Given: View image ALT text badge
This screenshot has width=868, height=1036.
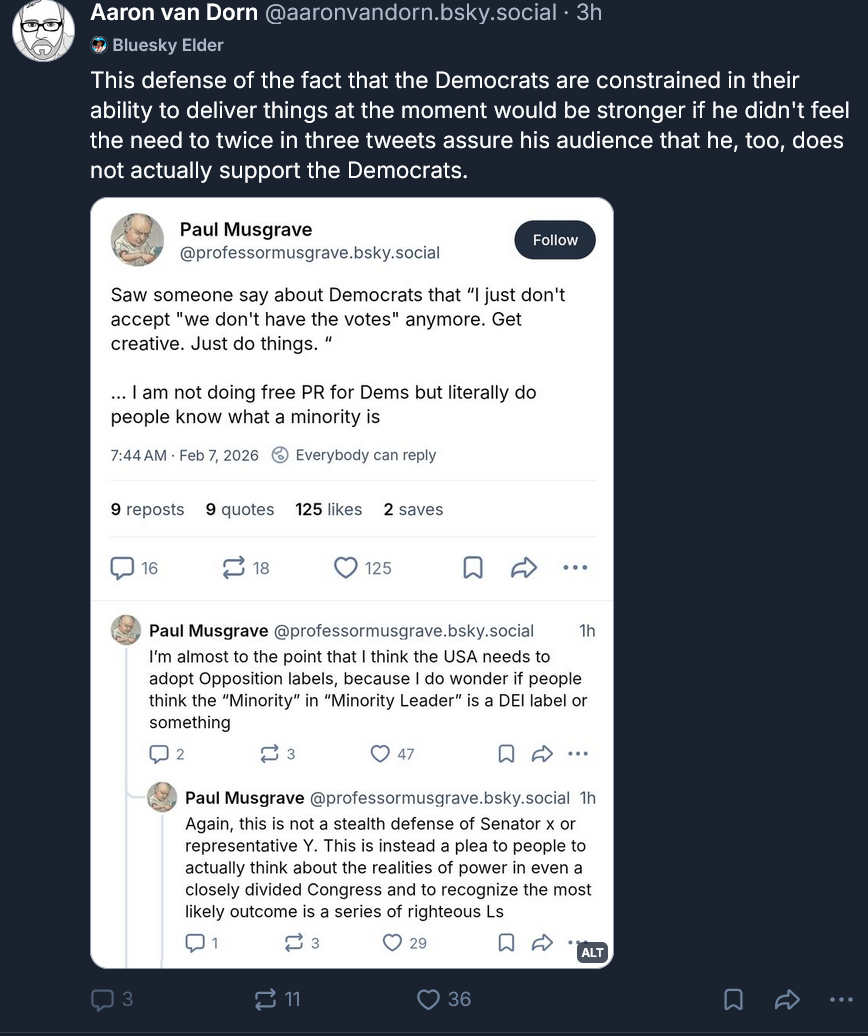Looking at the screenshot, I should click(x=592, y=952).
